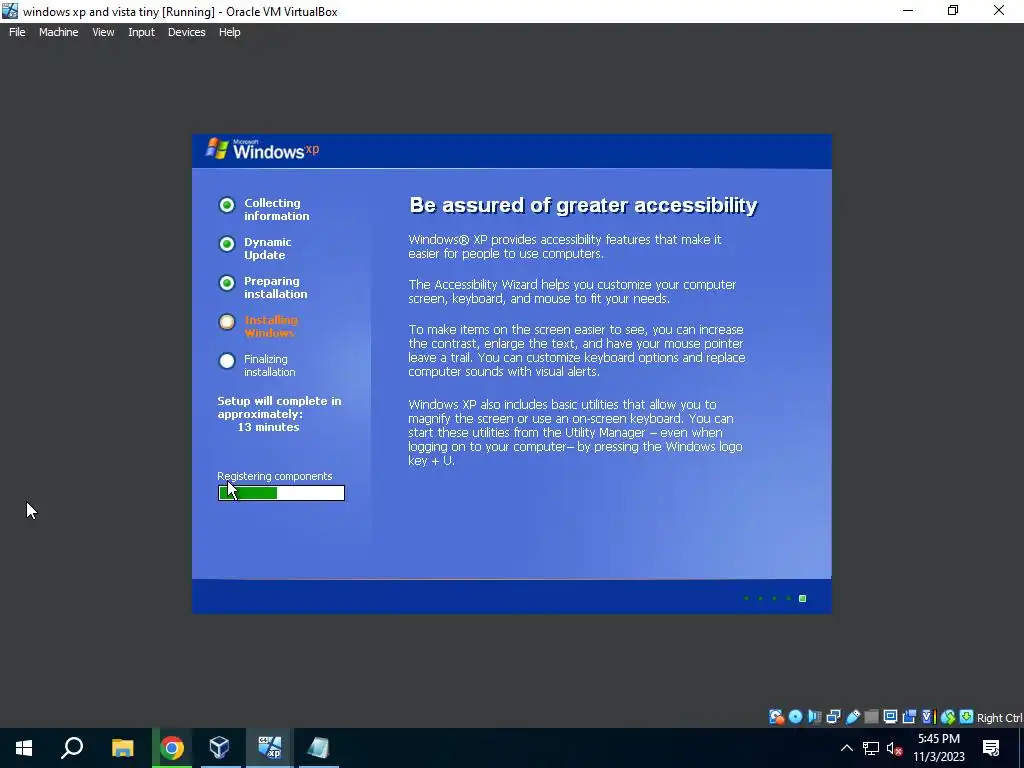The width and height of the screenshot is (1024, 768).
Task: Click the Preparing installation step indicator
Action: click(227, 283)
